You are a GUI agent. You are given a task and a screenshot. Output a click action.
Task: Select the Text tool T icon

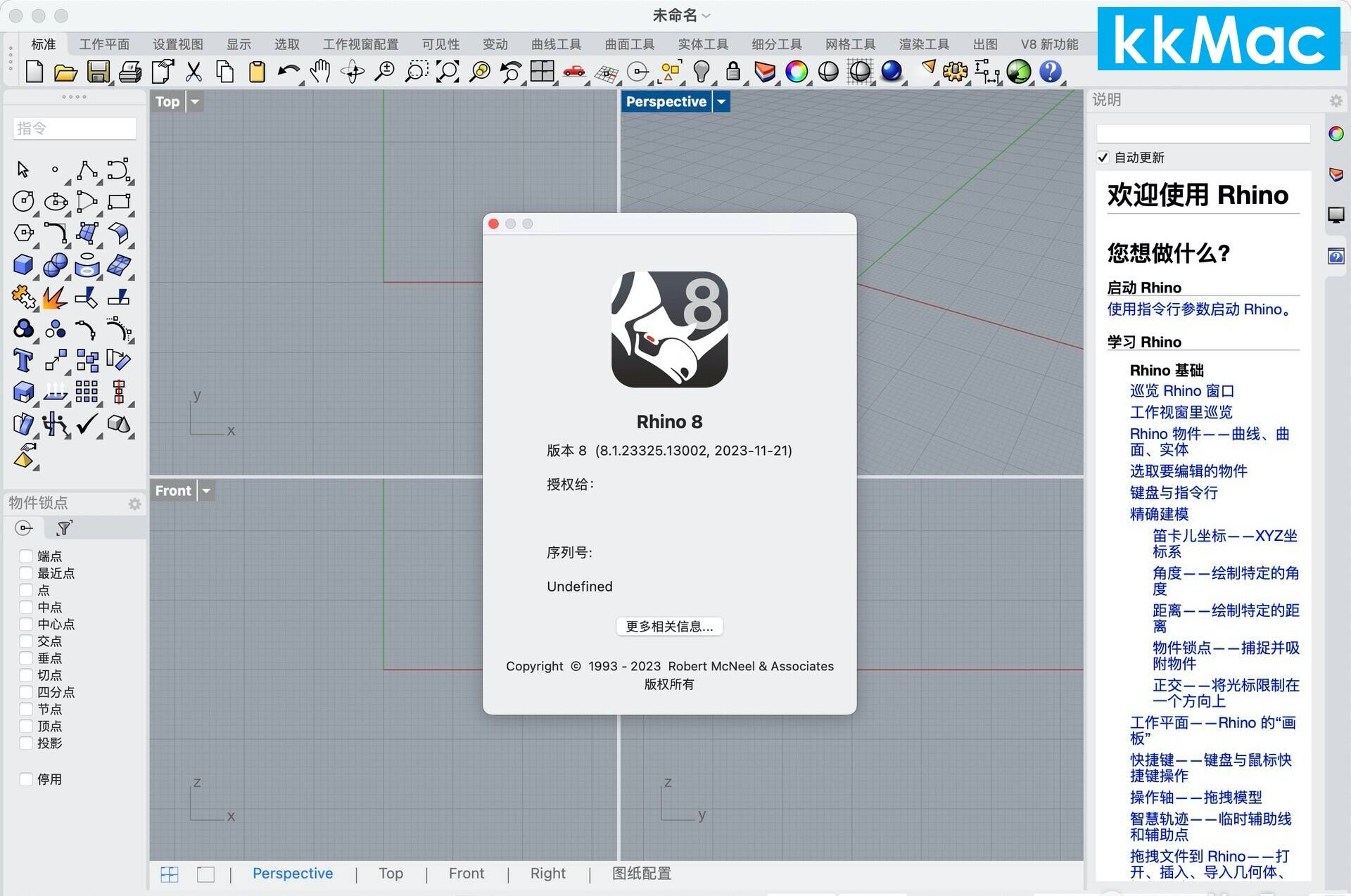tap(23, 361)
